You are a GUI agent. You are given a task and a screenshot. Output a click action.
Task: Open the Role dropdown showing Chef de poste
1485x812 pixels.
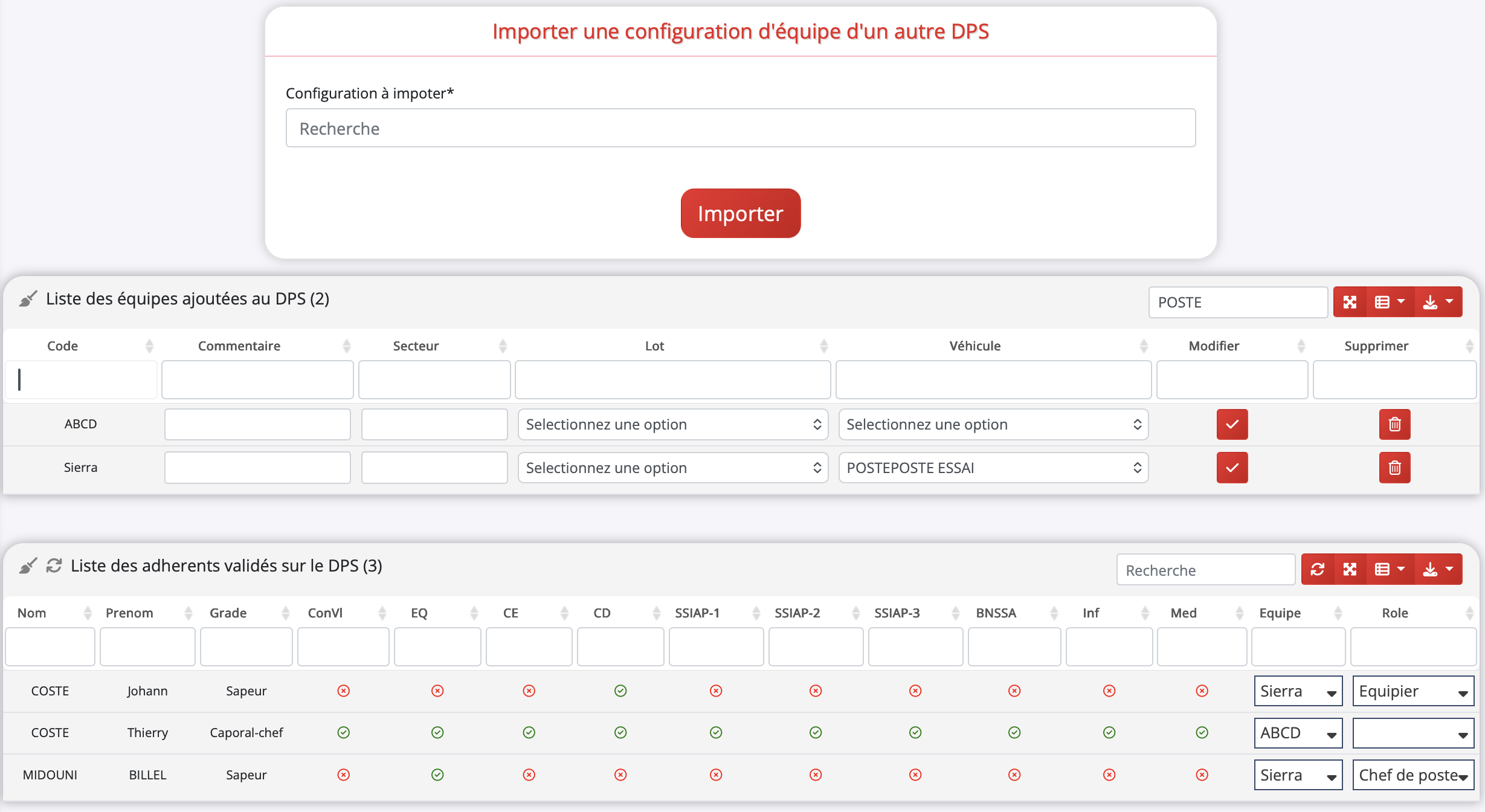click(x=1413, y=775)
